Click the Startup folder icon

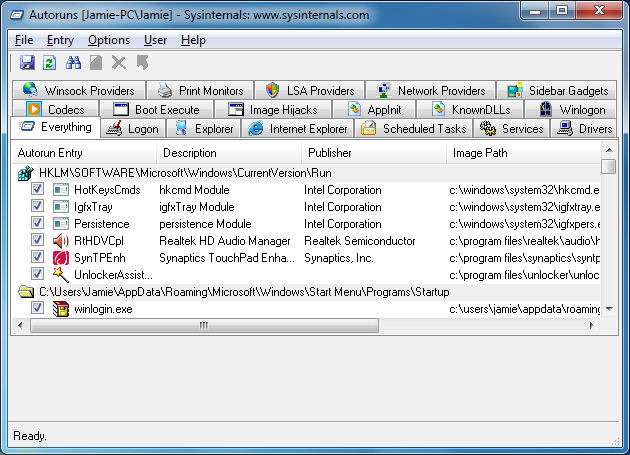26,292
